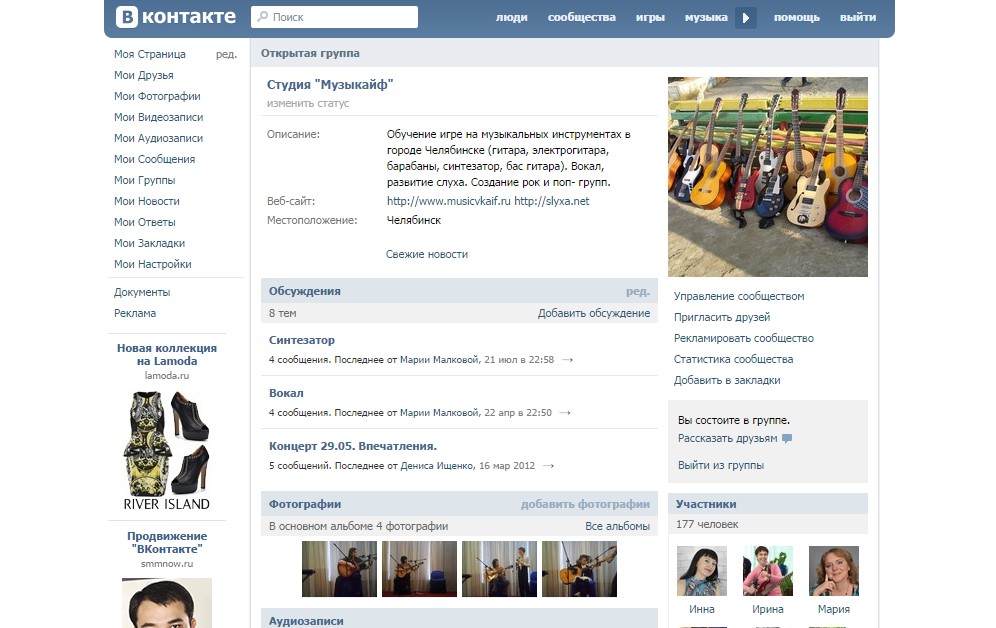
Task: Open the slyxa.net website link
Action: point(551,201)
